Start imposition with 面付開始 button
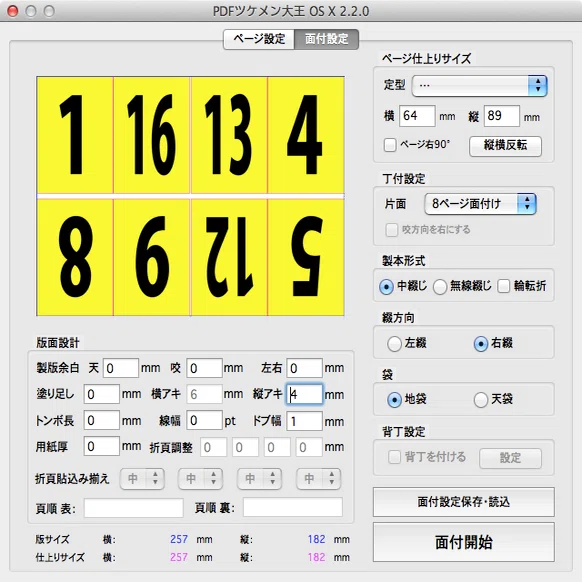This screenshot has height=582, width=582. pyautogui.click(x=464, y=542)
